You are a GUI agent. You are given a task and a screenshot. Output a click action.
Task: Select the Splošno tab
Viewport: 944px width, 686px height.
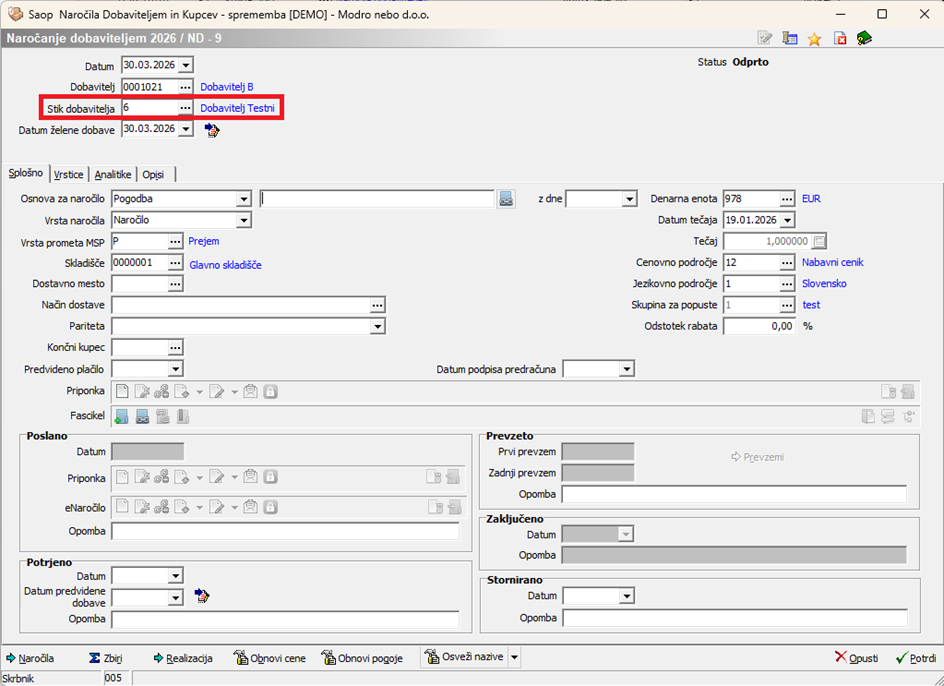(x=26, y=173)
